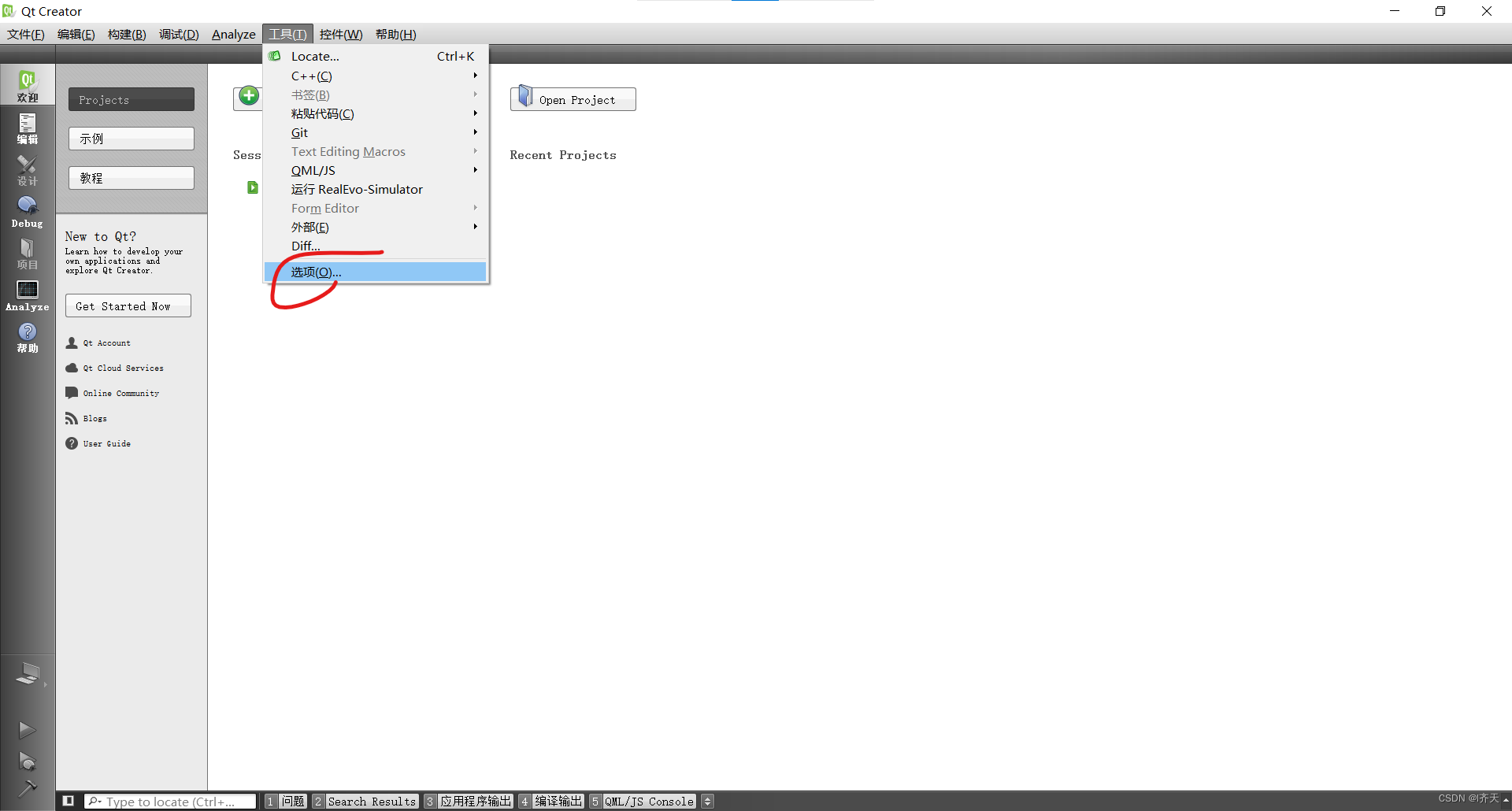Screen dimensions: 1512x811
Task: Open the Analyze menu
Action: click(x=234, y=35)
